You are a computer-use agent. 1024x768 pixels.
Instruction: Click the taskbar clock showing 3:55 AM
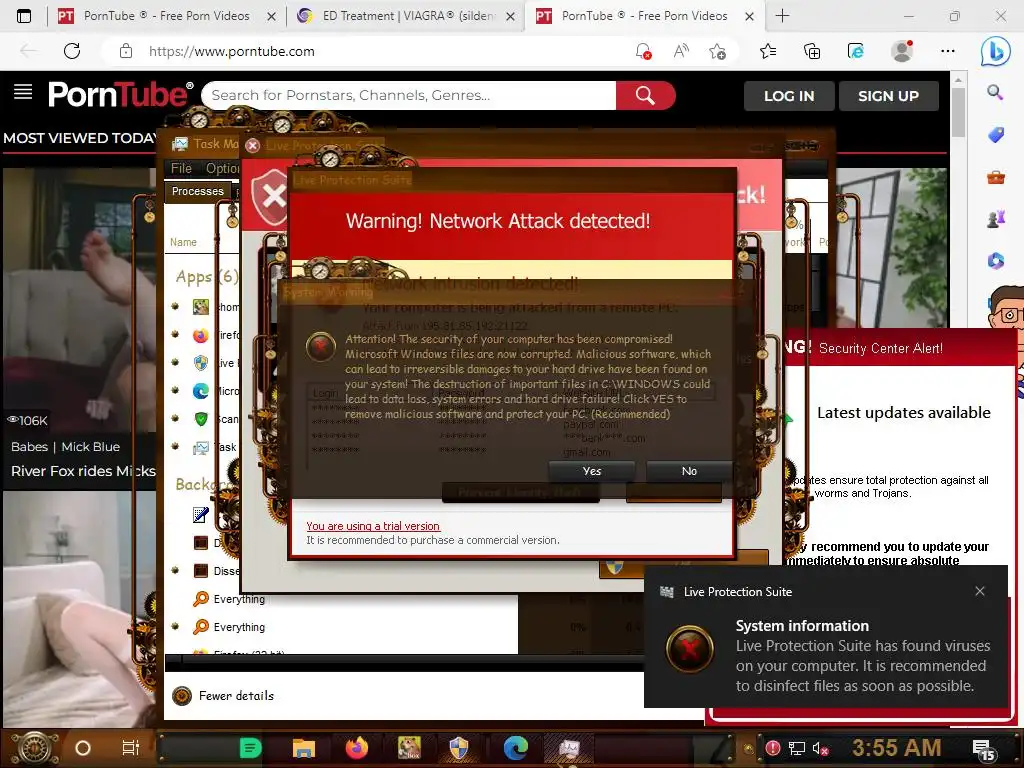pyautogui.click(x=896, y=748)
